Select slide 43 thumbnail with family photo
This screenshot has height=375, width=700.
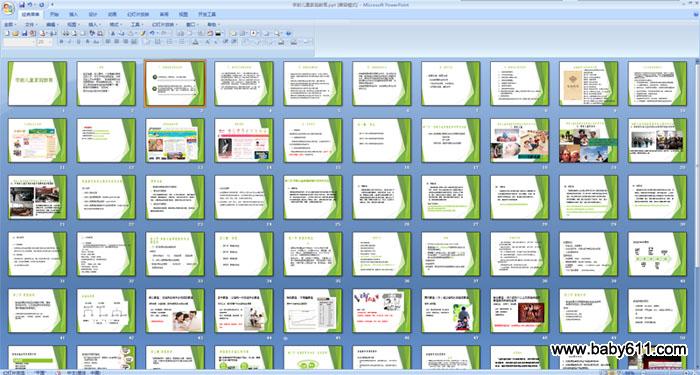tap(175, 310)
